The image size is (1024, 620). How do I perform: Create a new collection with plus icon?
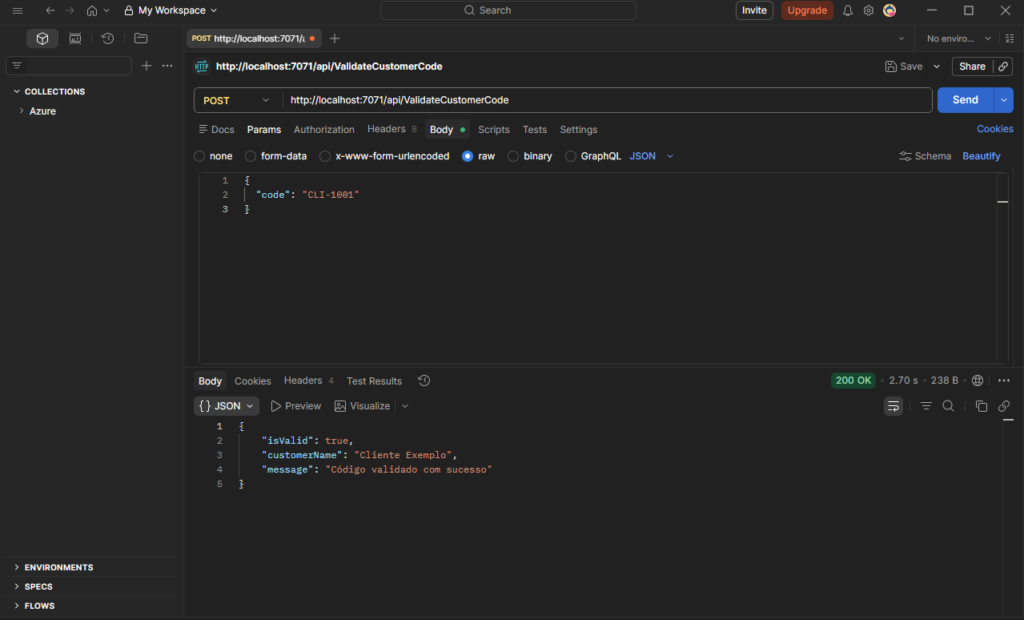point(146,64)
